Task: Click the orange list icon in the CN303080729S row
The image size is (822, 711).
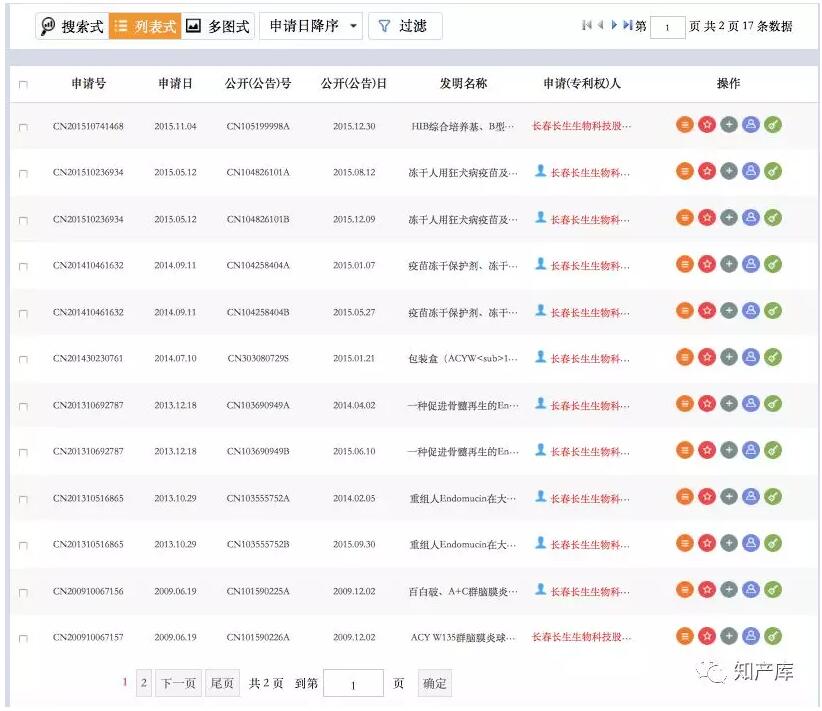Action: [685, 357]
